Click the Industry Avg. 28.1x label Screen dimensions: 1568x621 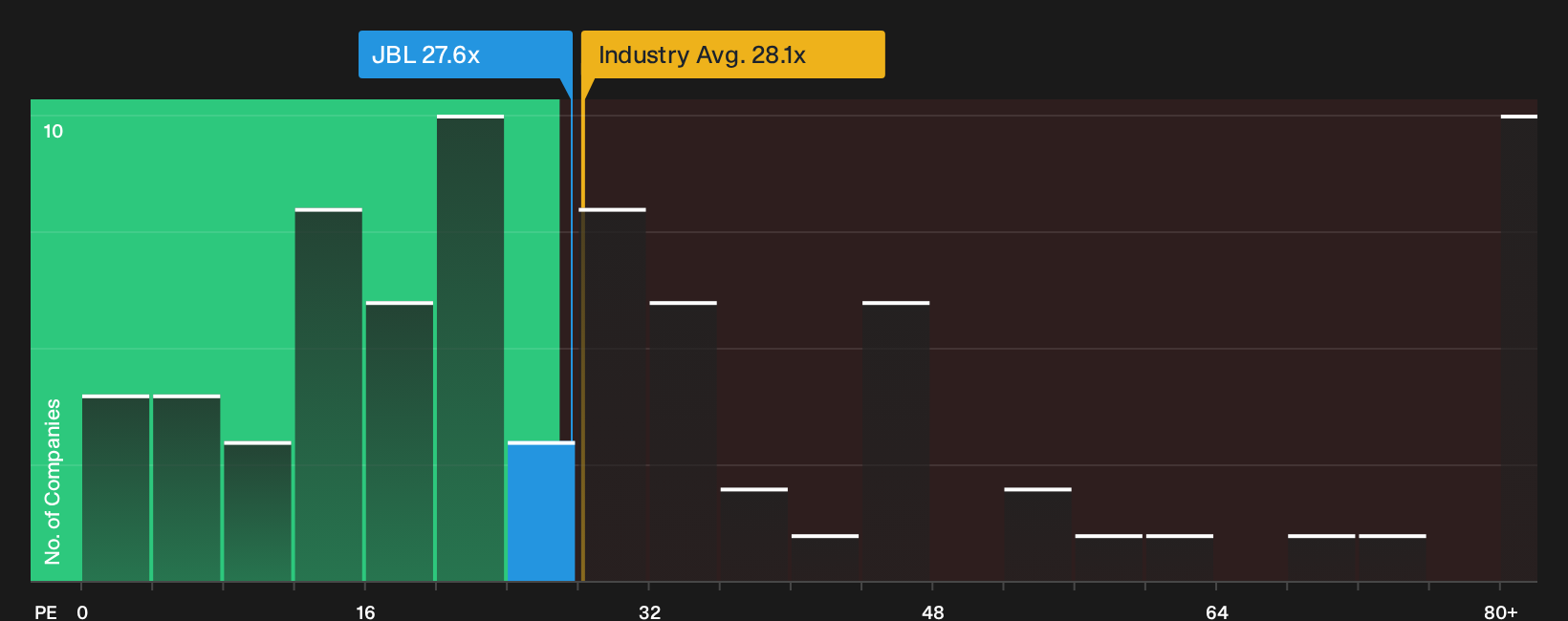733,54
